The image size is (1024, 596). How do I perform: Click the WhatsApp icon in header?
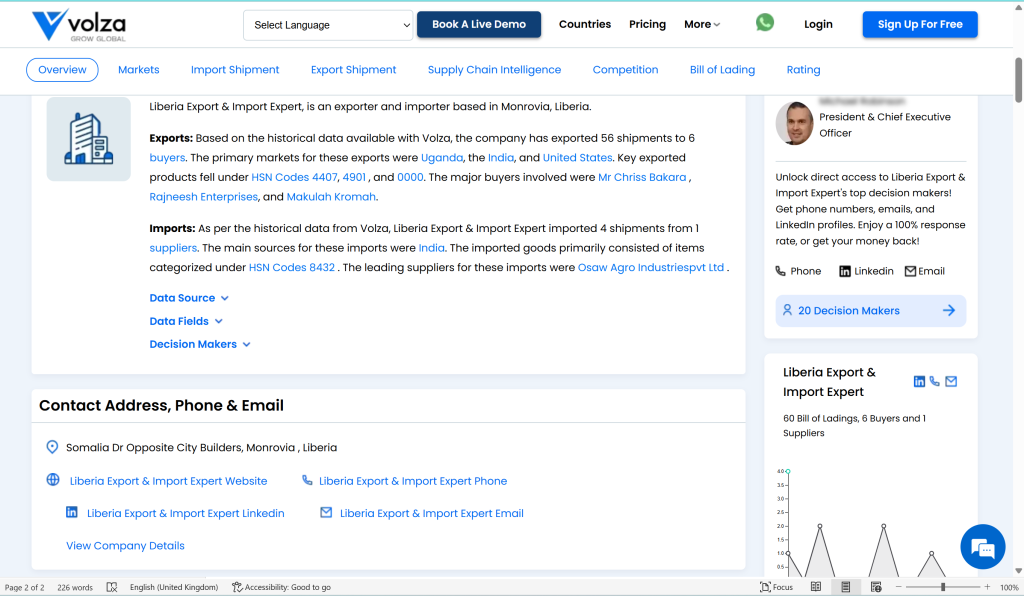coord(765,23)
